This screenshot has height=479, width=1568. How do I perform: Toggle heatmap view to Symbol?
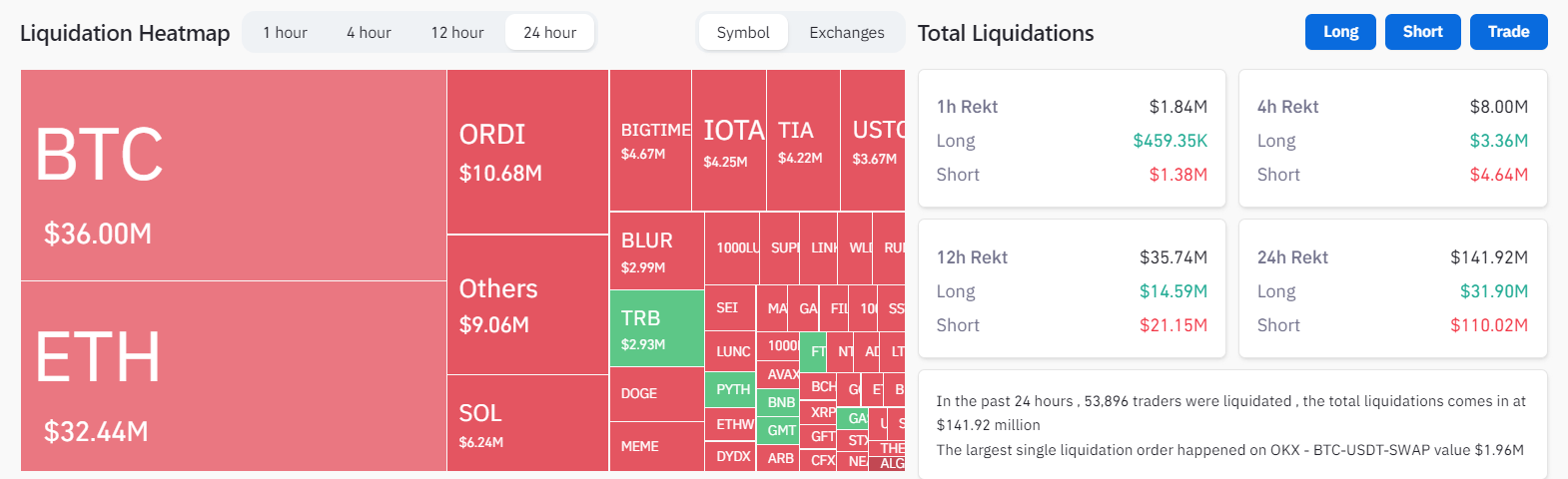click(x=743, y=33)
